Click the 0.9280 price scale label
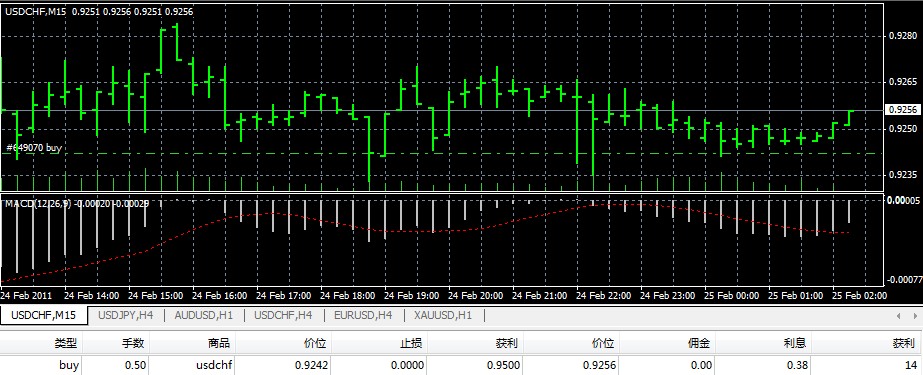923x375 pixels. click(x=902, y=36)
